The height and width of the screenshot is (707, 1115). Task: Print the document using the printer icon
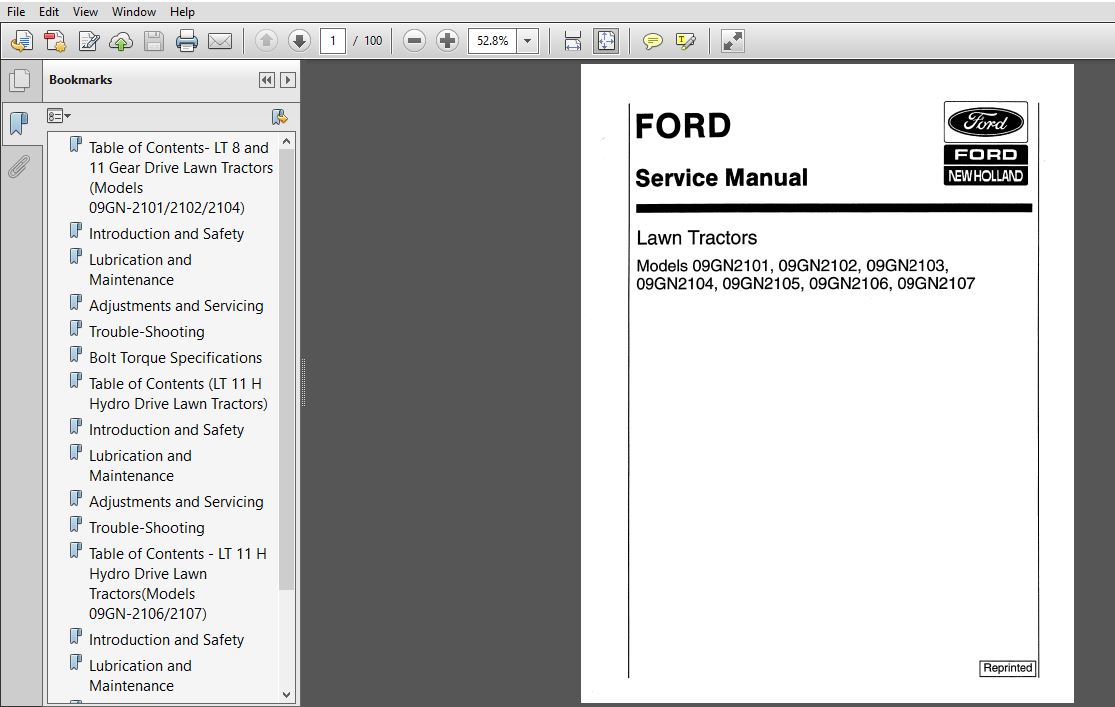[x=186, y=41]
